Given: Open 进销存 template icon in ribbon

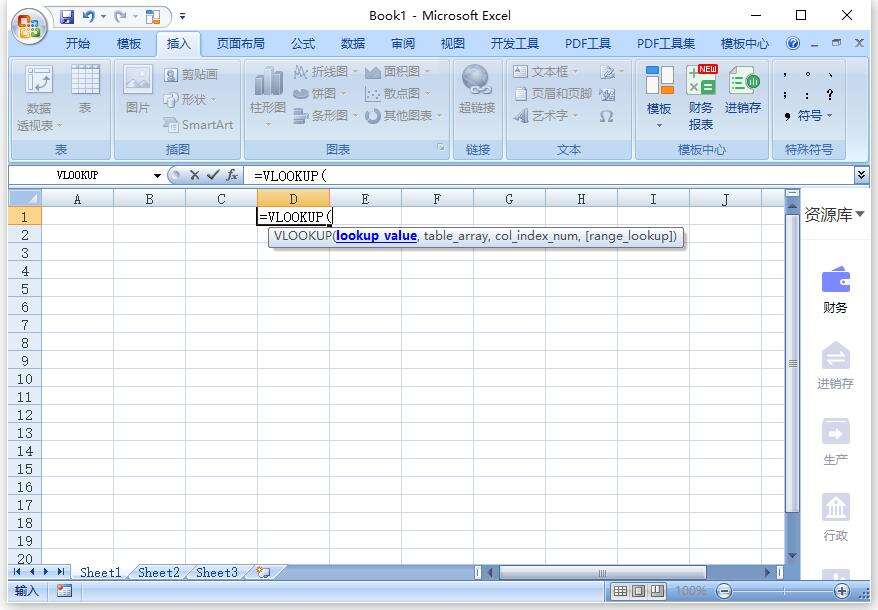Looking at the screenshot, I should 743,91.
